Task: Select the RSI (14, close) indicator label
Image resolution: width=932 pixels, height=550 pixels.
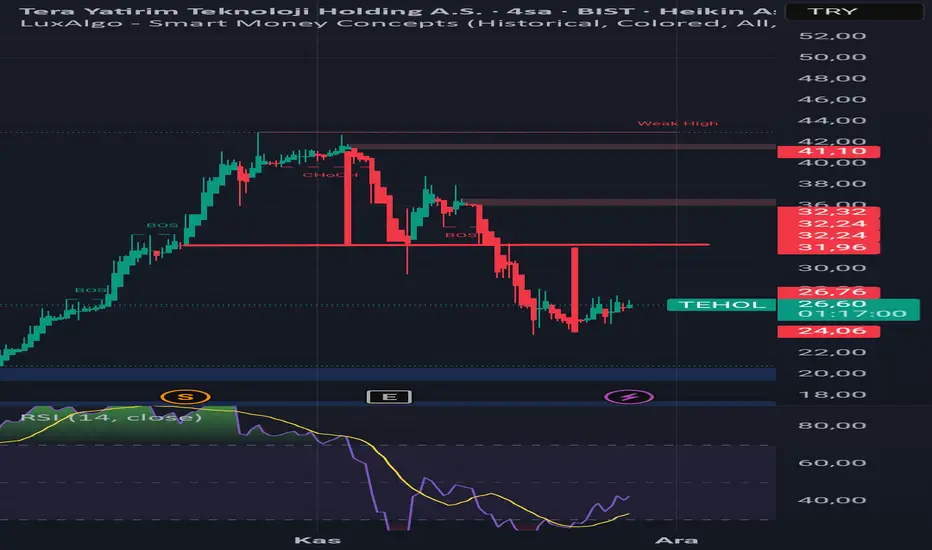Action: 111,417
